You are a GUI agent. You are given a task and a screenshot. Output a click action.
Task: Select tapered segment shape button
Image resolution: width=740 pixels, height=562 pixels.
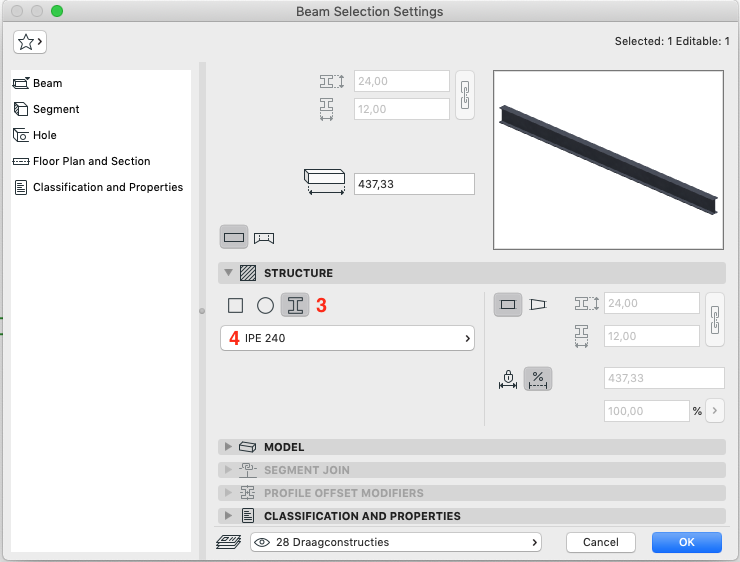point(538,304)
